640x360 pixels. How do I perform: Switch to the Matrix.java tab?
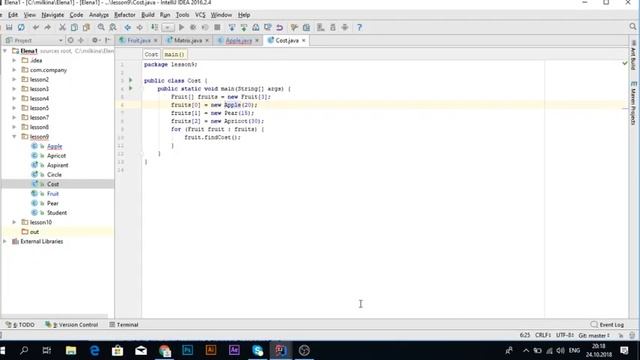tap(188, 40)
